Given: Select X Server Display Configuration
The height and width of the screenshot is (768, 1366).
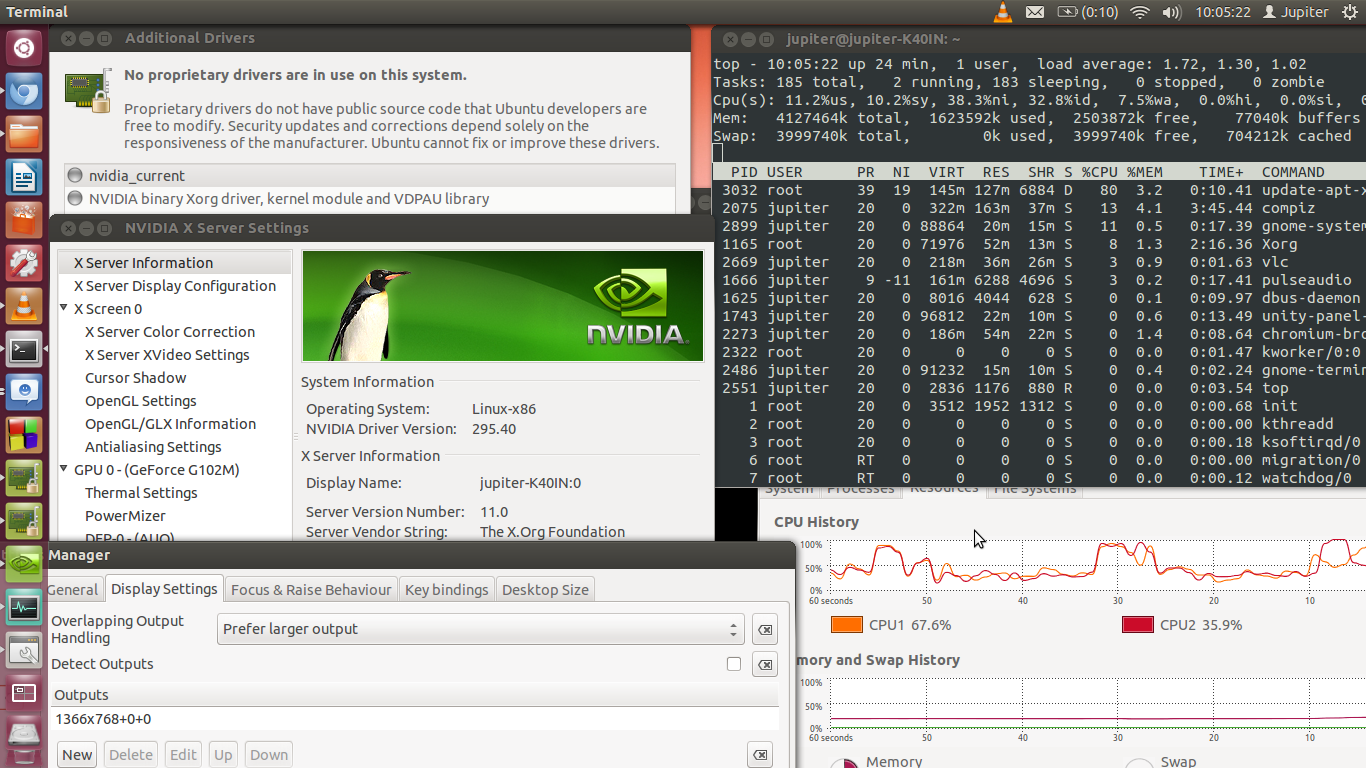Looking at the screenshot, I should (x=175, y=286).
